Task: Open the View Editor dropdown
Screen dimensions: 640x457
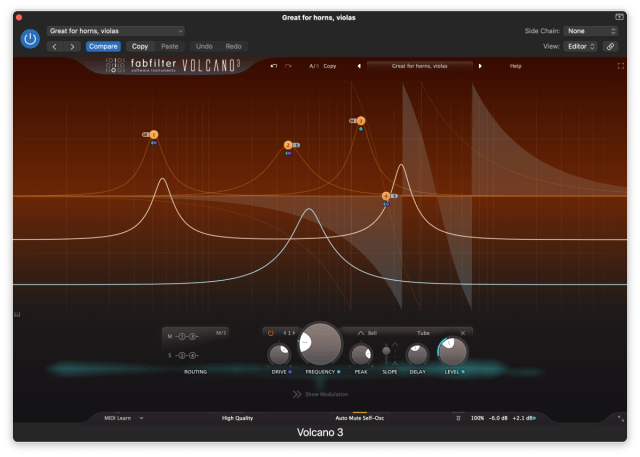Action: [x=581, y=47]
